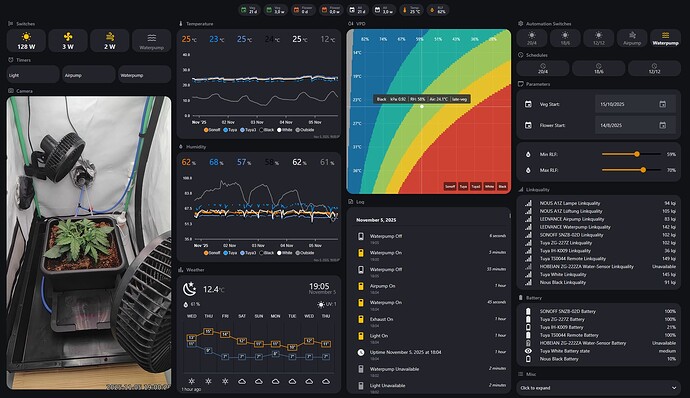Click the Flower 0,0 w badge

pyautogui.click(x=330, y=10)
